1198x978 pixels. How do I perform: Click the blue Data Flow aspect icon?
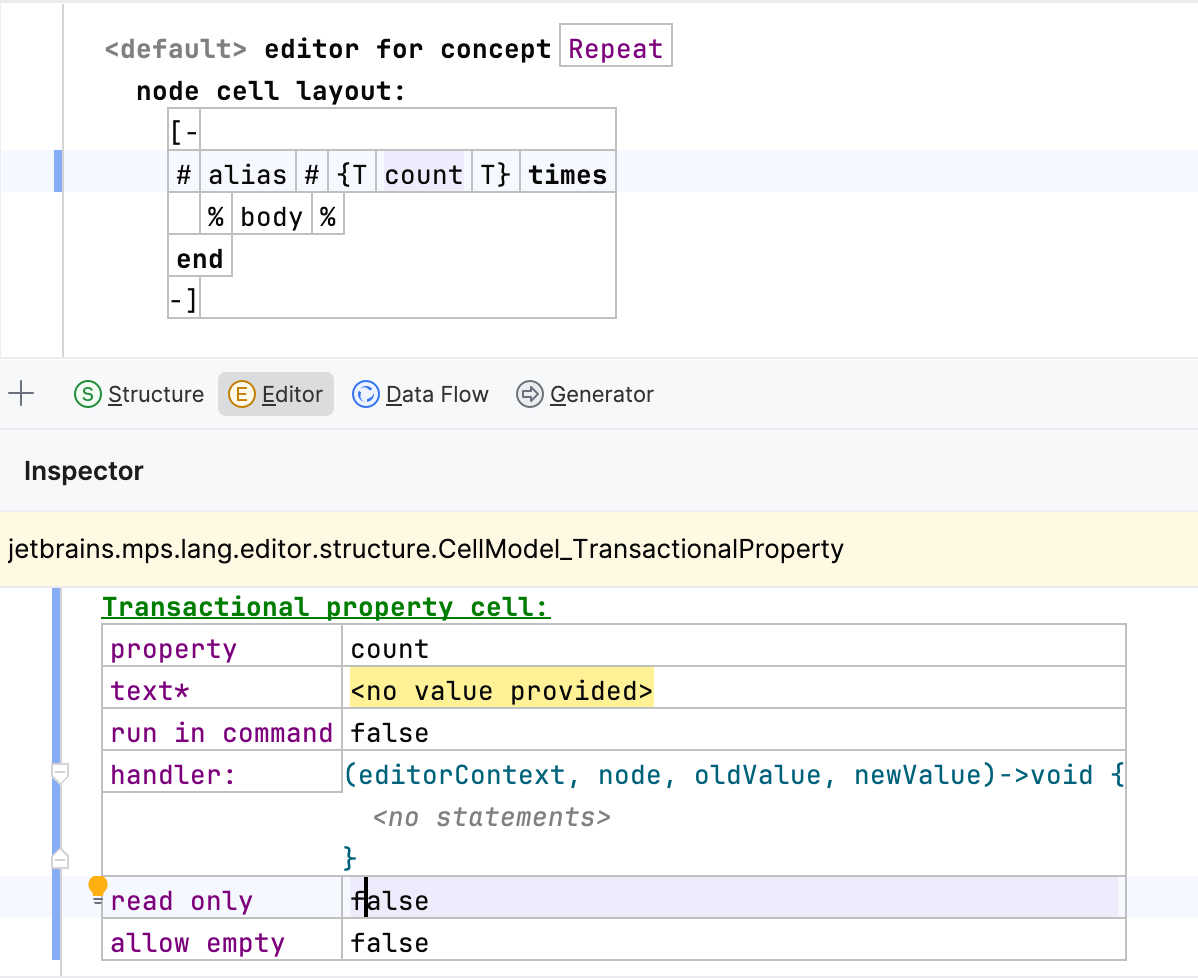(x=366, y=394)
